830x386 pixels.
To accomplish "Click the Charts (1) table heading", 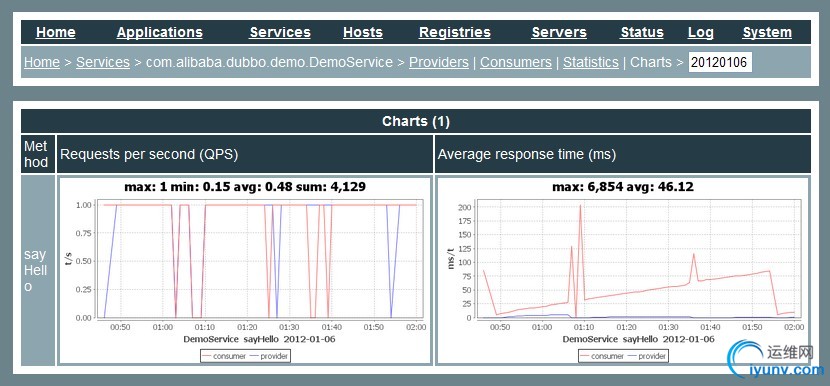I will click(x=416, y=121).
